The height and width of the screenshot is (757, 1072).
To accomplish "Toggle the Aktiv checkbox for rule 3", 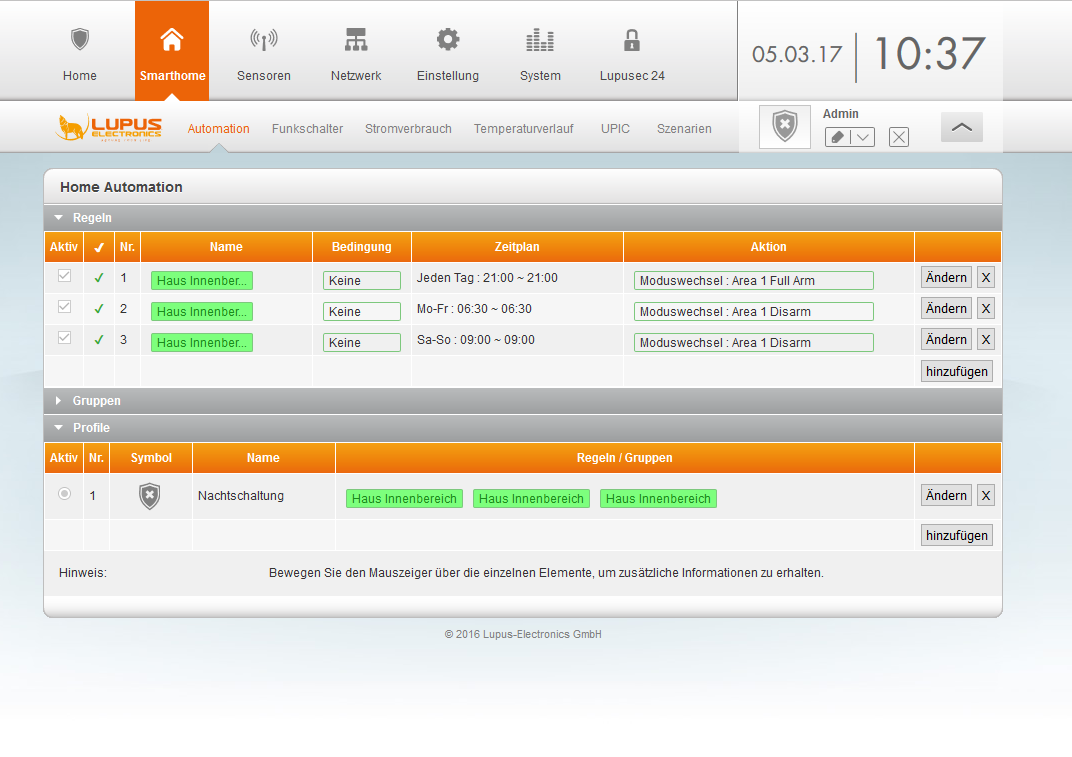I will [x=64, y=338].
